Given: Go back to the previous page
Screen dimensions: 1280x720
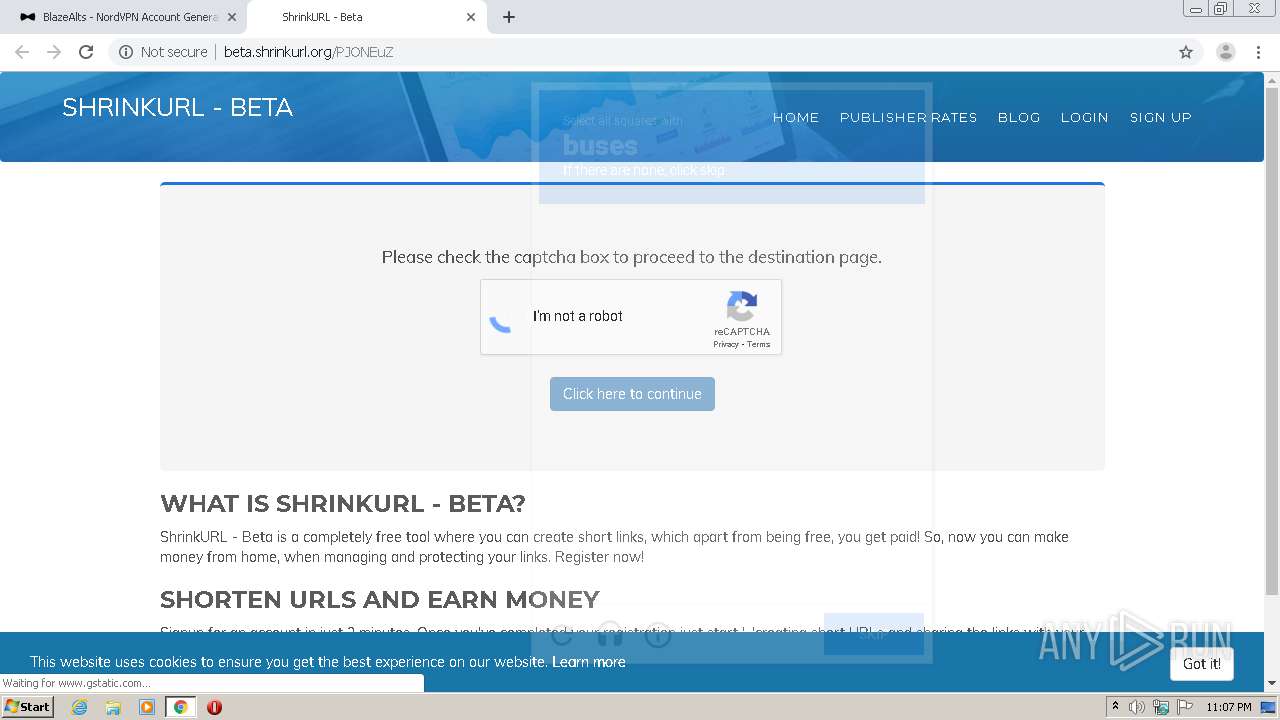Looking at the screenshot, I should [22, 52].
